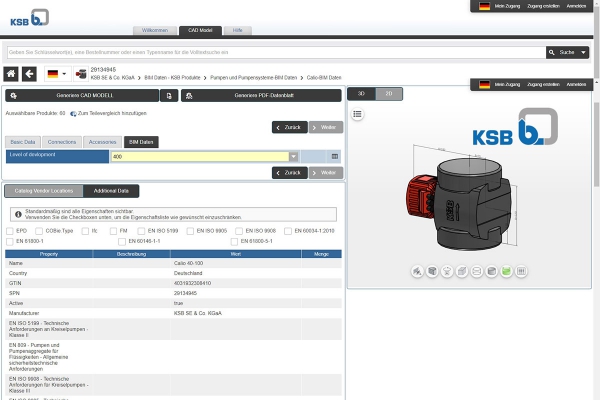
Task: Click the table icon beside Level of development
Action: [x=335, y=157]
